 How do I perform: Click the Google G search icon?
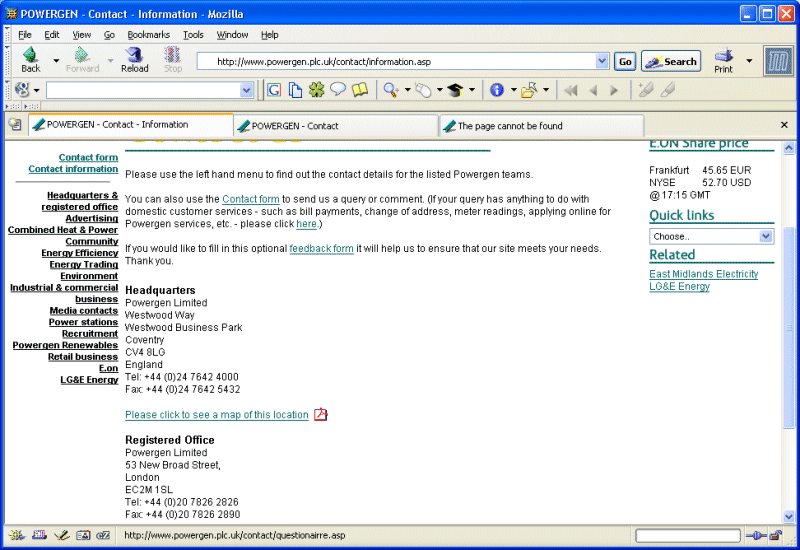click(x=274, y=90)
